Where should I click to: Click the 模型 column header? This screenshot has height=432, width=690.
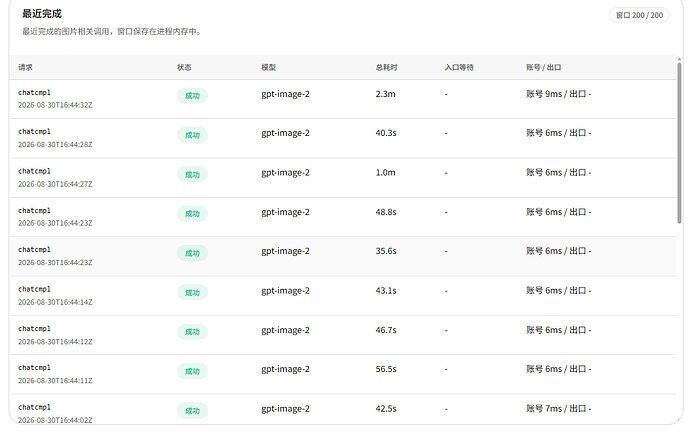coord(268,67)
